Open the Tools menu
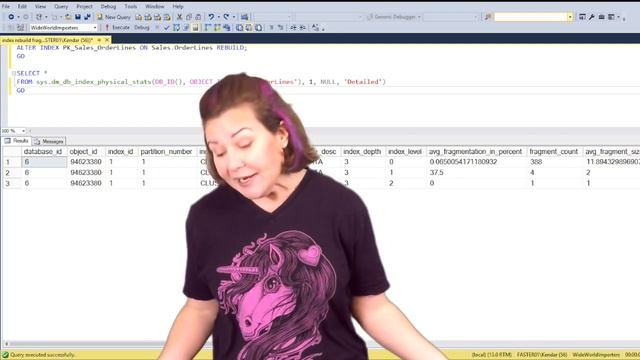This screenshot has height=360, width=640. [x=131, y=7]
